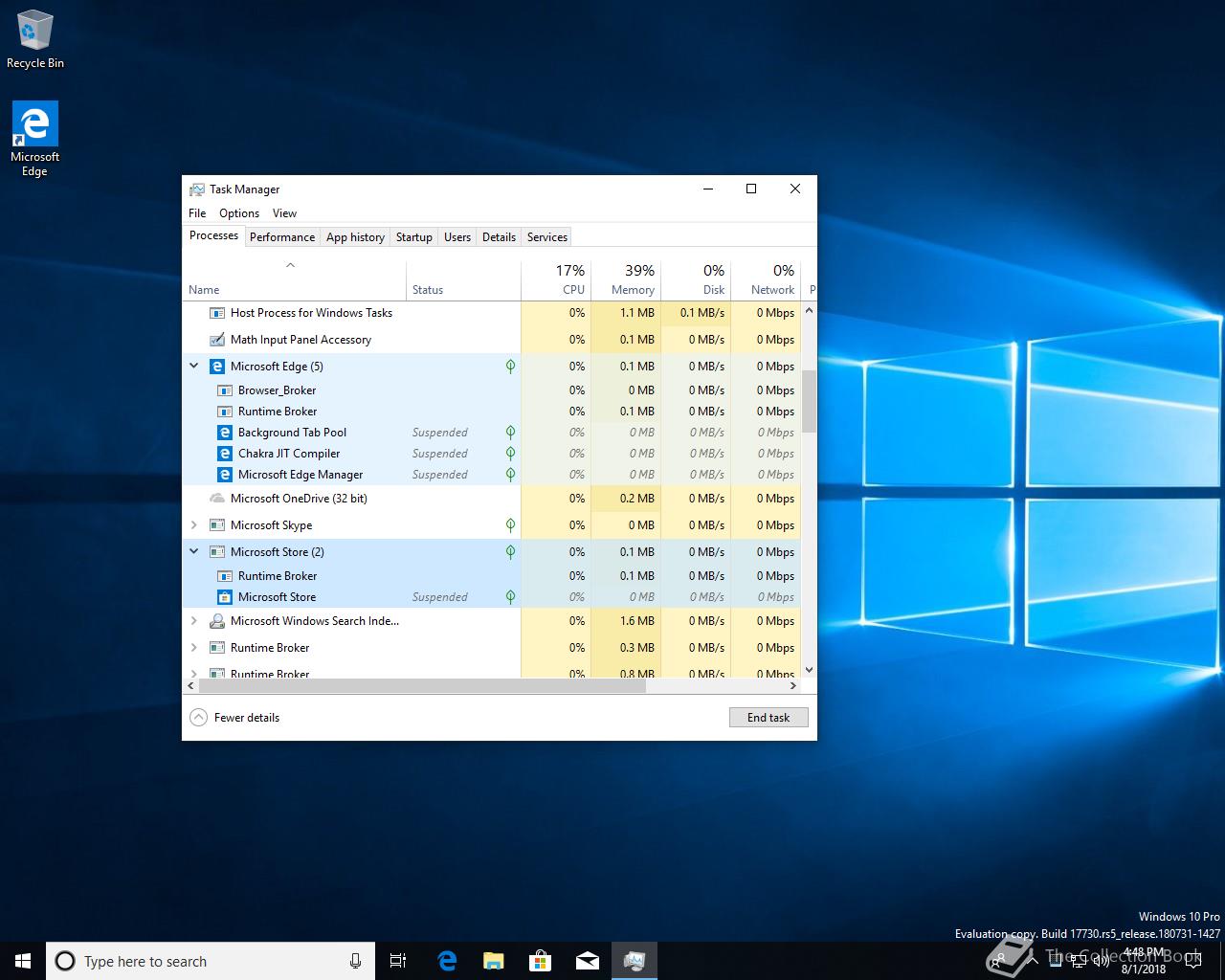Click the green leaf on Microsoft Edge (5) row
Viewport: 1225px width, 980px height.
[510, 367]
